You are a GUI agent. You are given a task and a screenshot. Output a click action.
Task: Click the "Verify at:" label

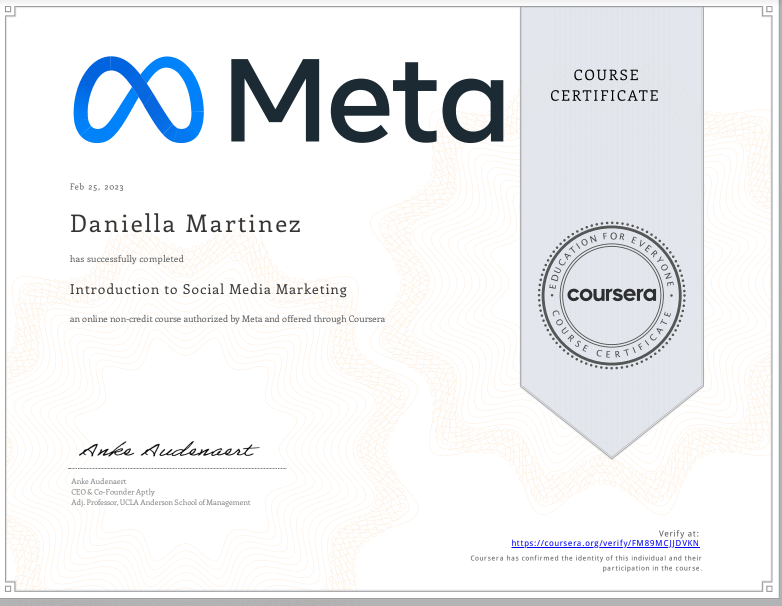(x=679, y=533)
